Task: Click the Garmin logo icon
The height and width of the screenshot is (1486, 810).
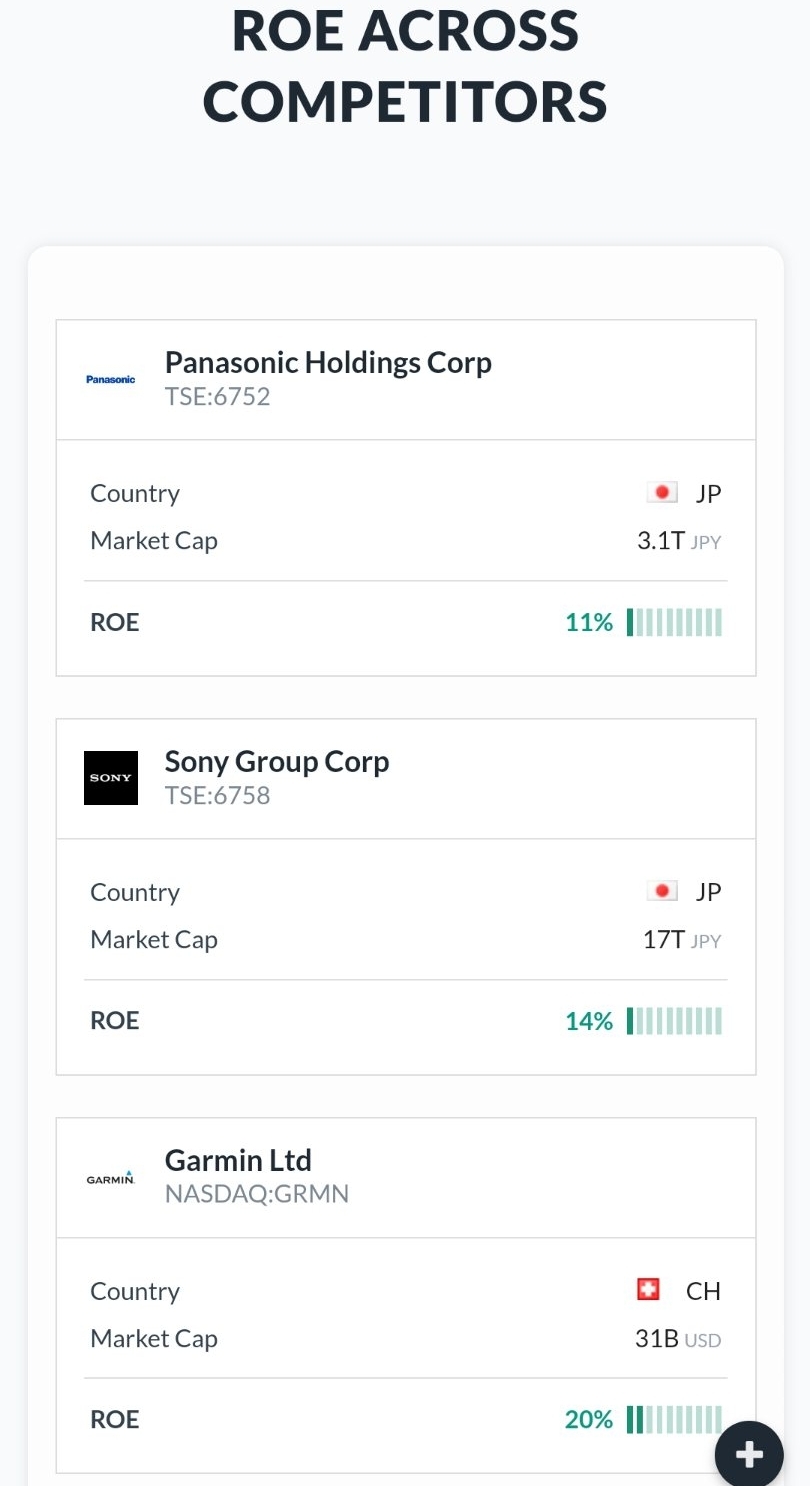Action: 111,1179
